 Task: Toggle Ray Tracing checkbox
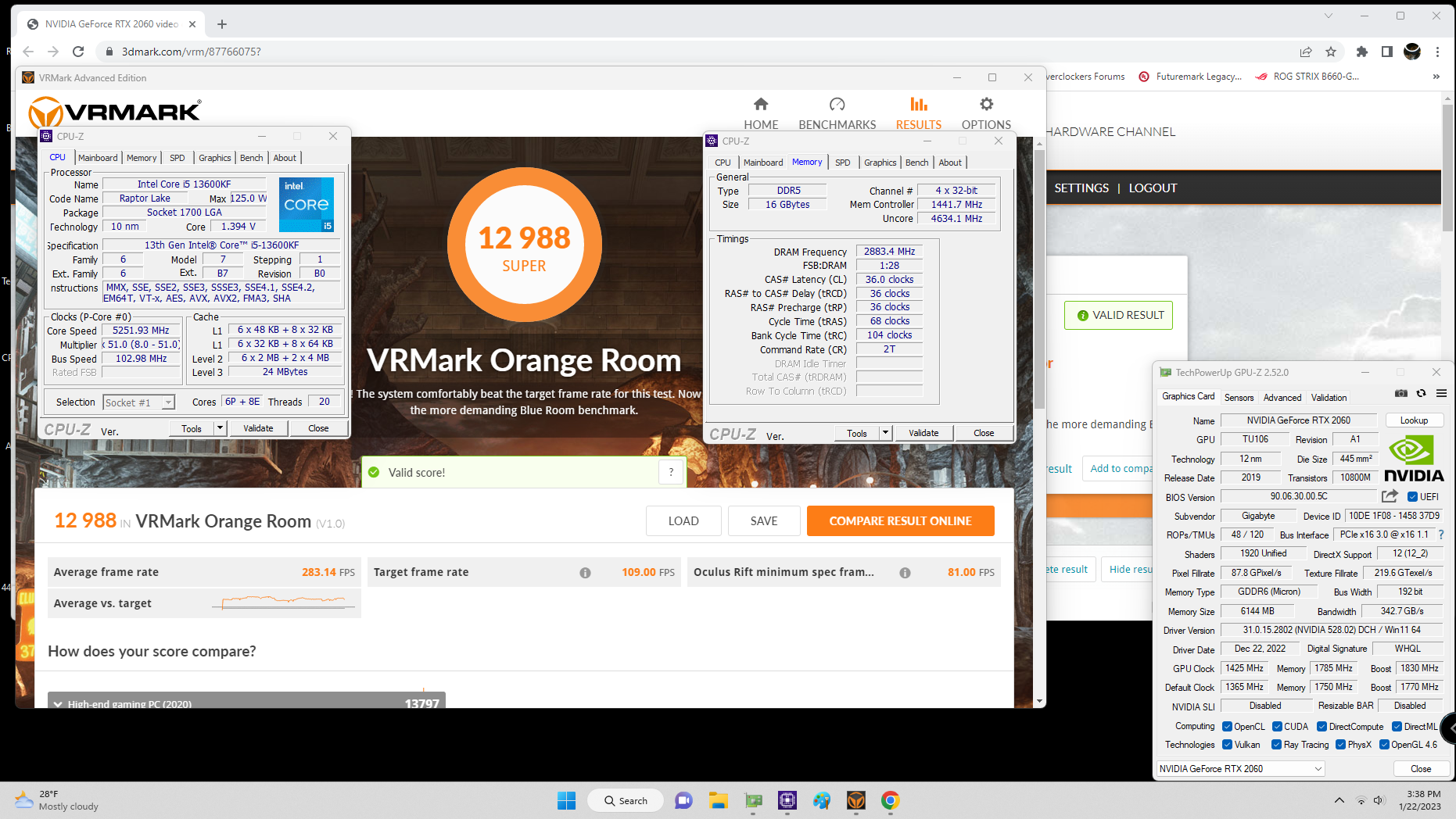pos(1277,745)
